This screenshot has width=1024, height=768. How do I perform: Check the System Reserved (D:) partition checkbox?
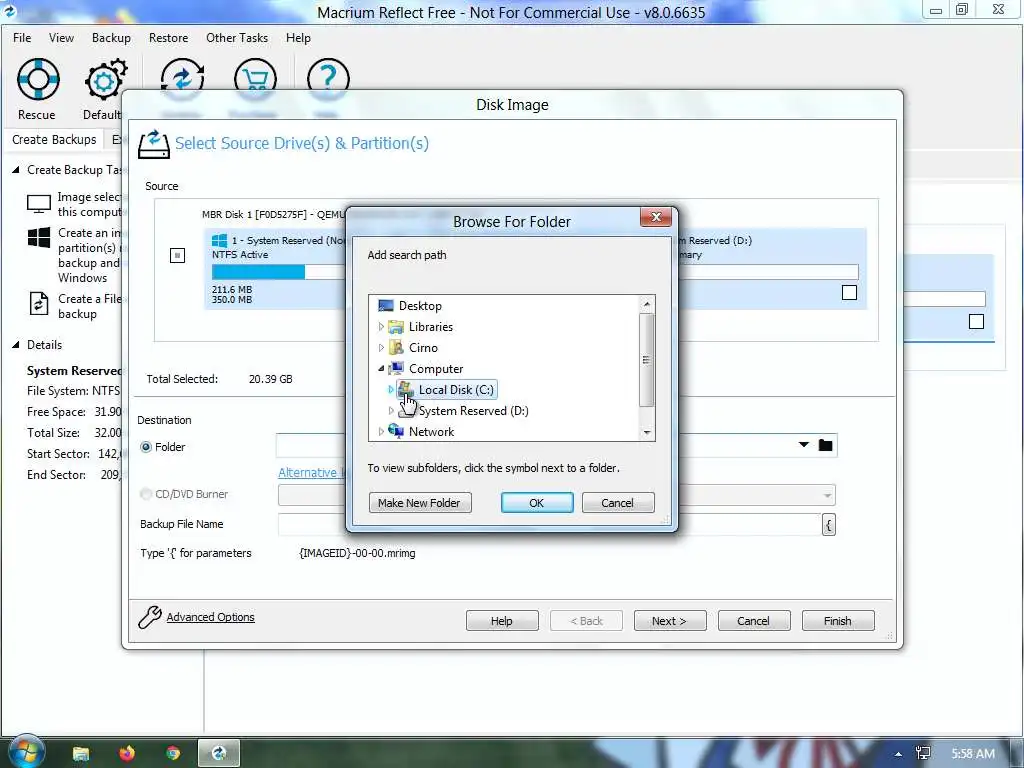(x=849, y=293)
